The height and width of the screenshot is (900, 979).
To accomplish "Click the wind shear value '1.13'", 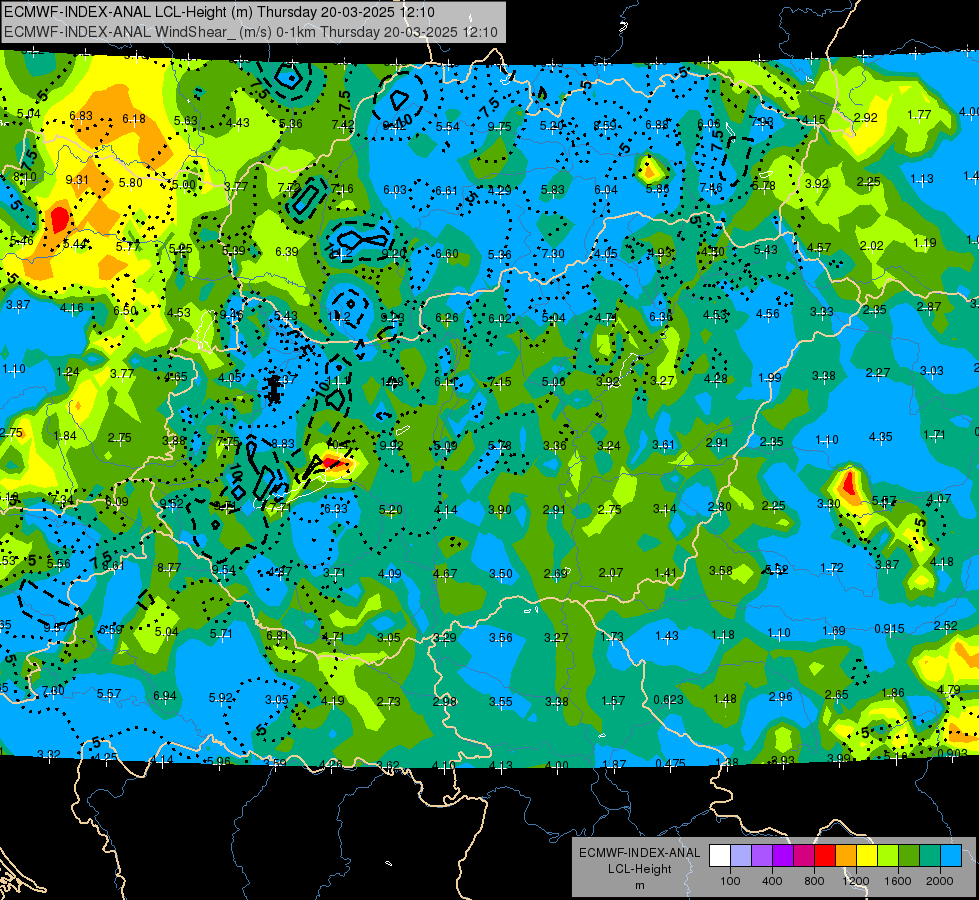I will pos(922,179).
